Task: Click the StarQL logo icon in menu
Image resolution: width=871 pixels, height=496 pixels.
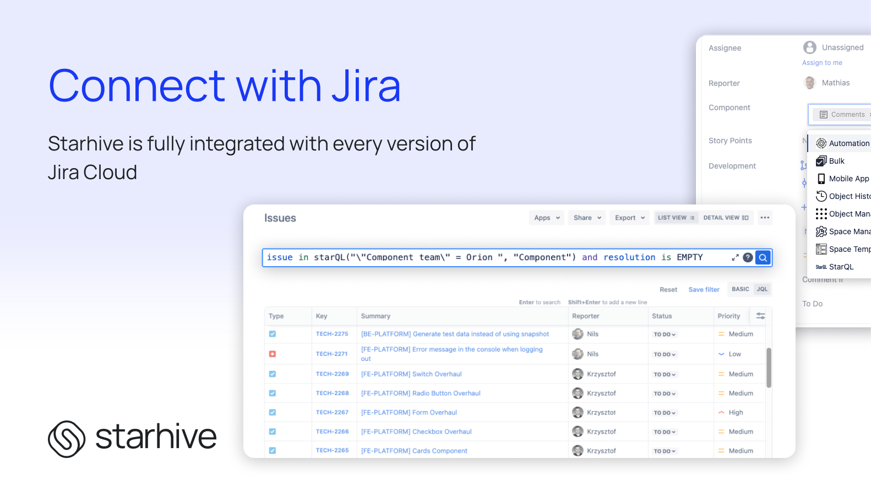Action: 821,267
